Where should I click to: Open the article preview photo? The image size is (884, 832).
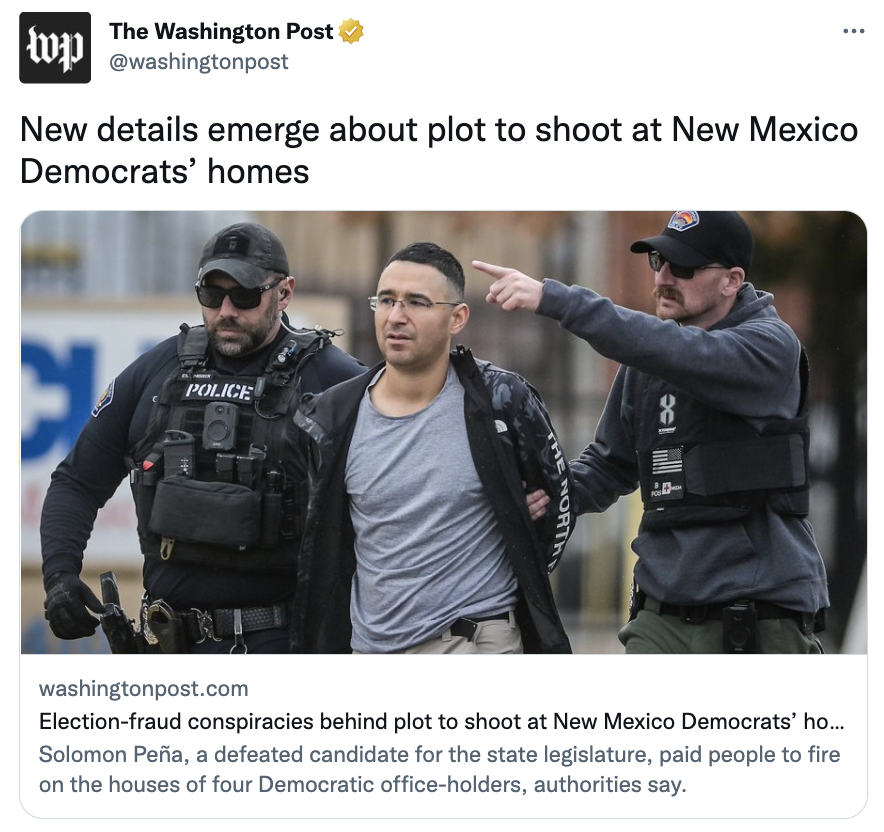[444, 432]
